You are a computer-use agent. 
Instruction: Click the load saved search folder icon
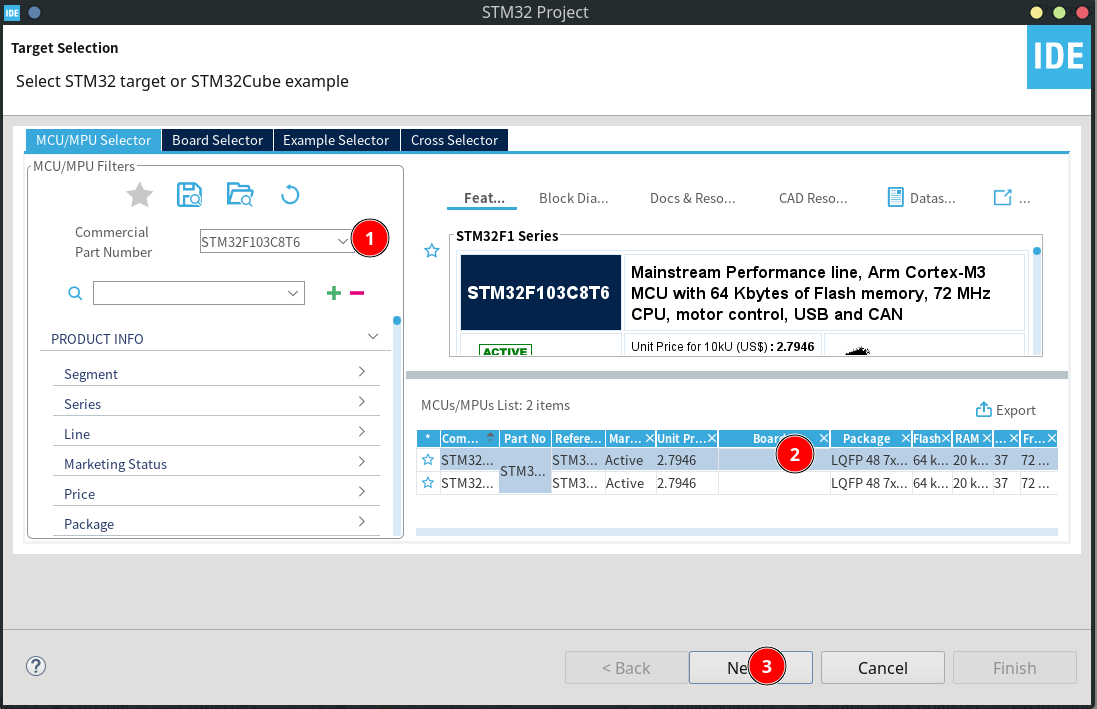[x=240, y=195]
